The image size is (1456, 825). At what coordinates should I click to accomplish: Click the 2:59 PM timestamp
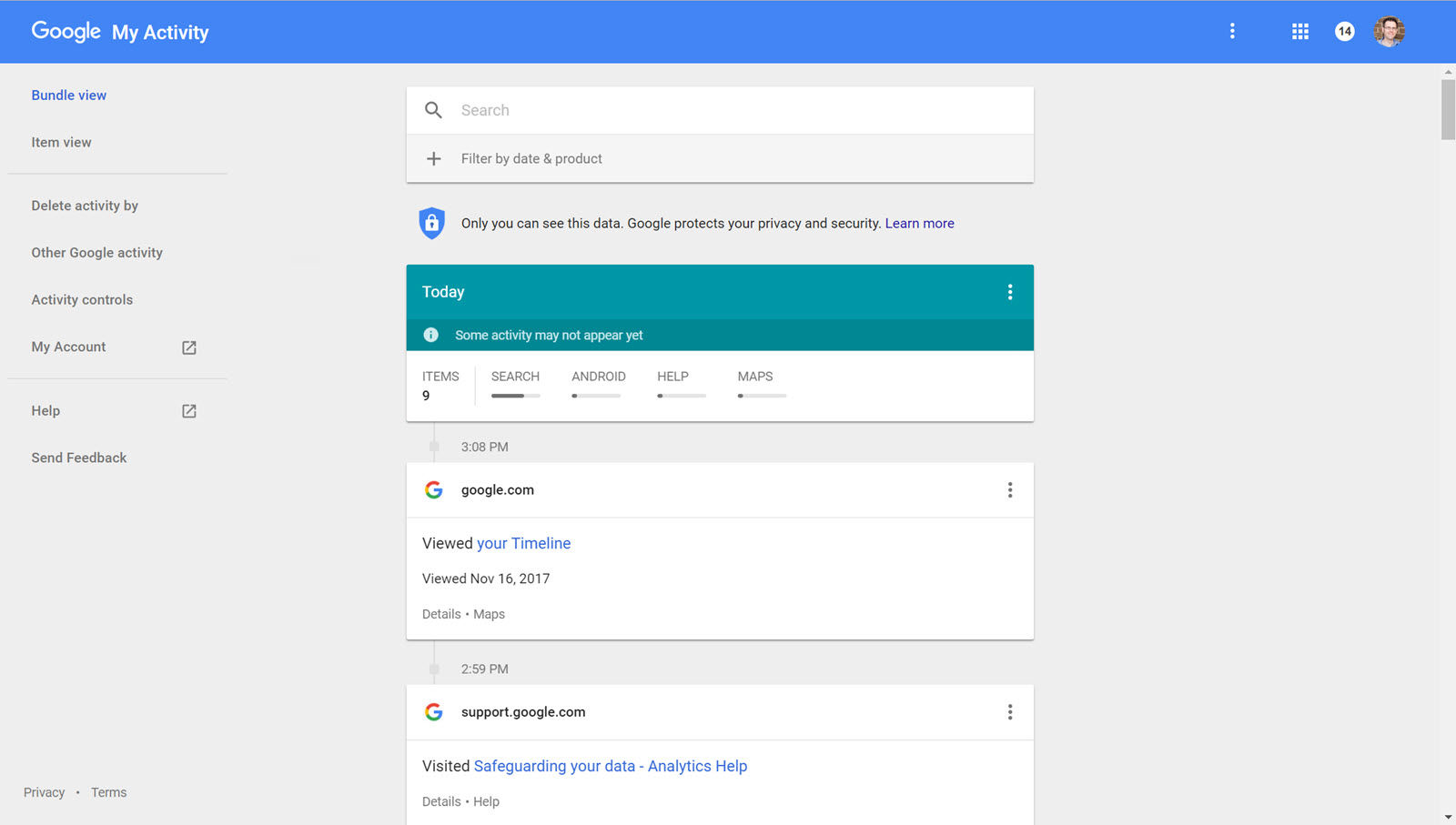pos(484,669)
